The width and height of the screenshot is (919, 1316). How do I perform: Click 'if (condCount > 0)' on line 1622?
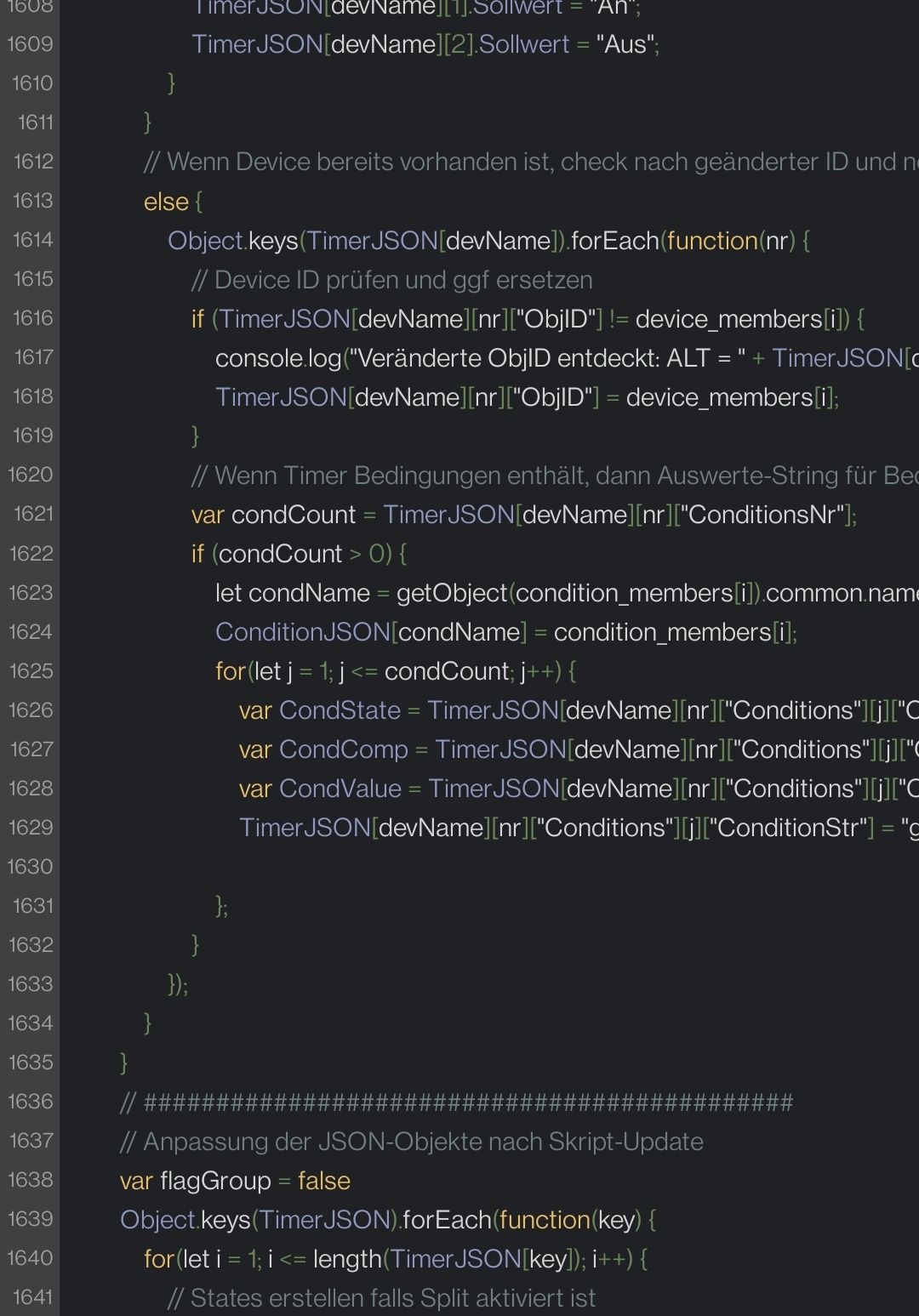coord(292,554)
